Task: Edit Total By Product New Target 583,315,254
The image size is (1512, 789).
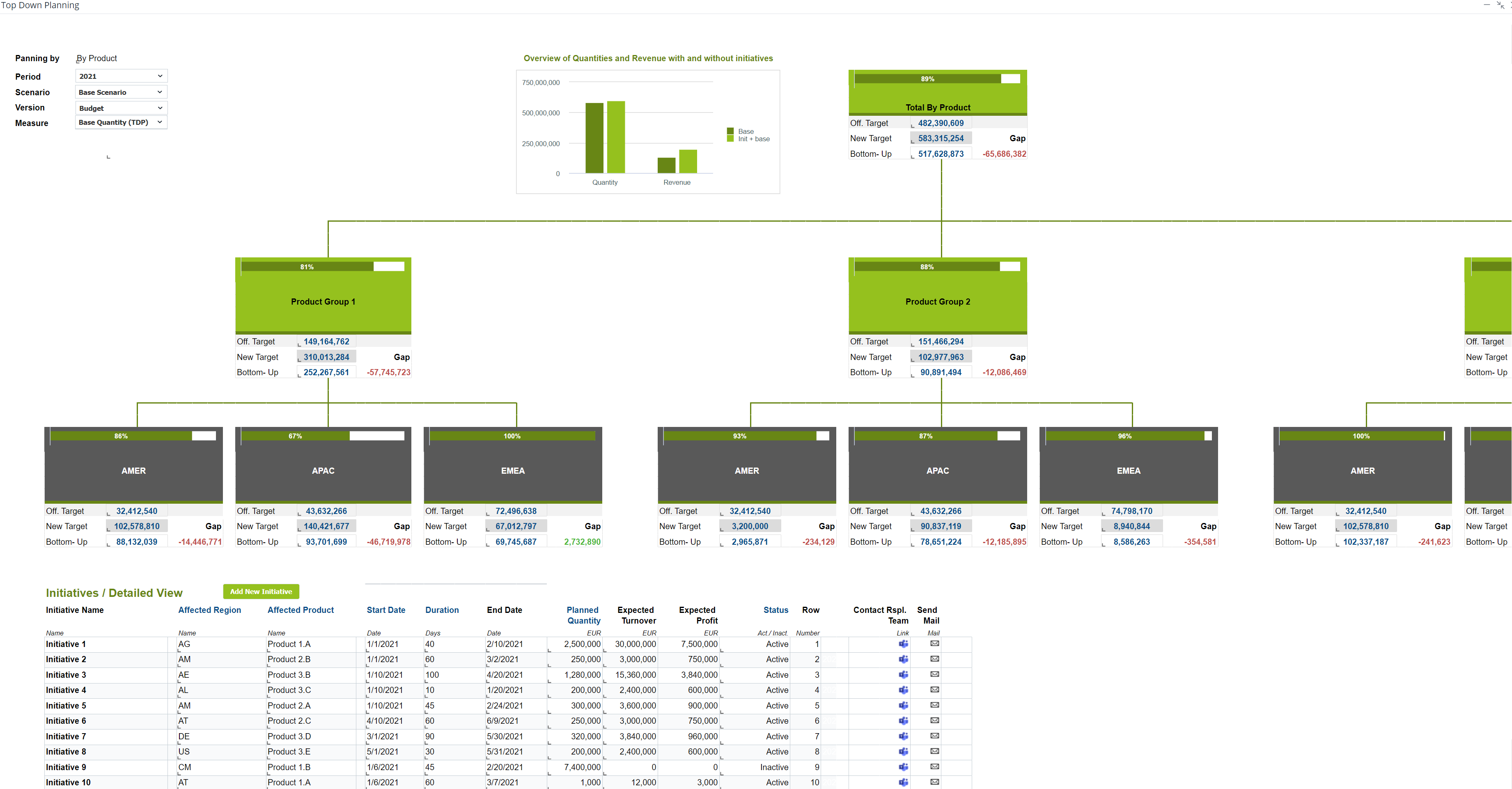Action: pyautogui.click(x=941, y=138)
